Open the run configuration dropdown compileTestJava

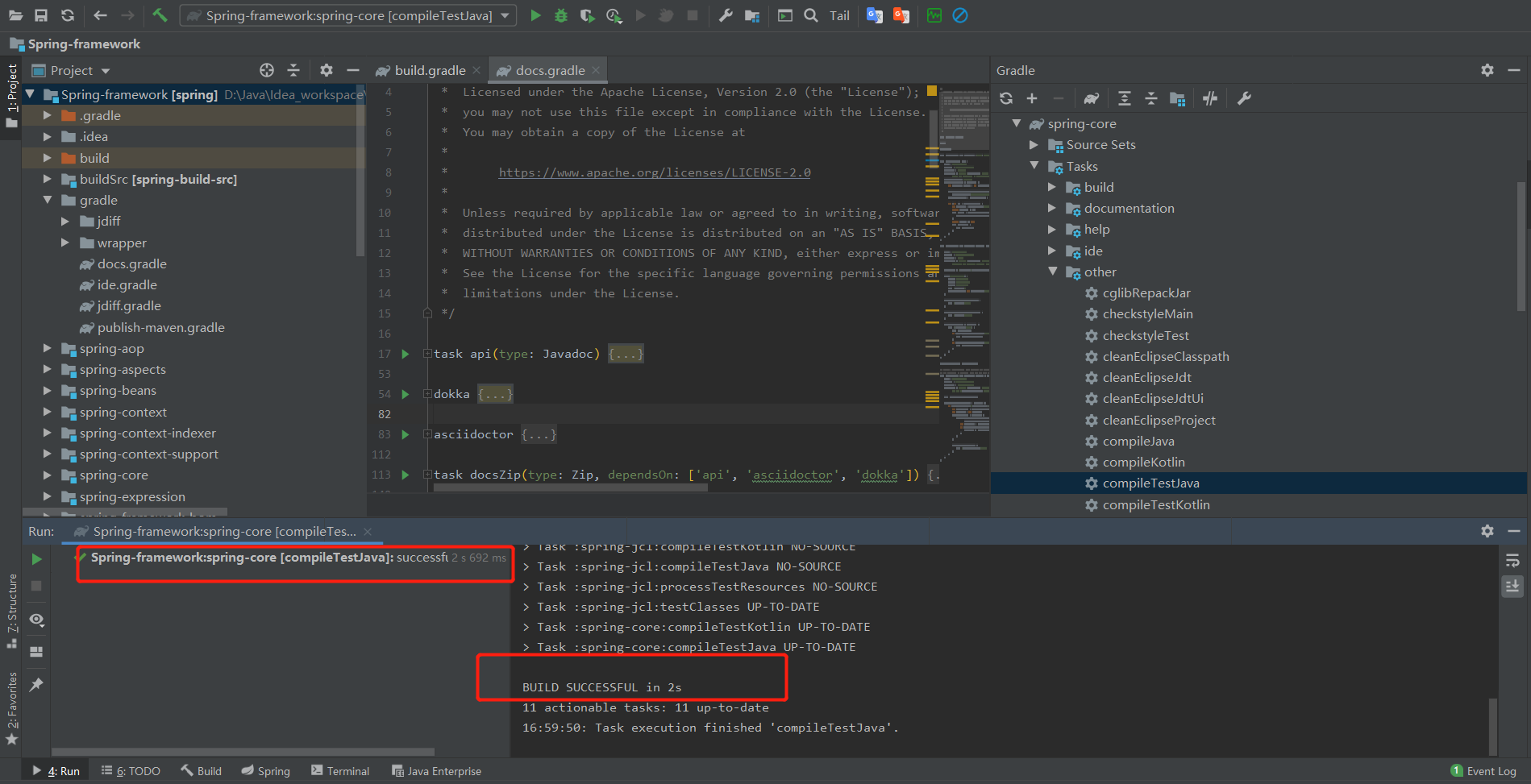click(x=348, y=15)
